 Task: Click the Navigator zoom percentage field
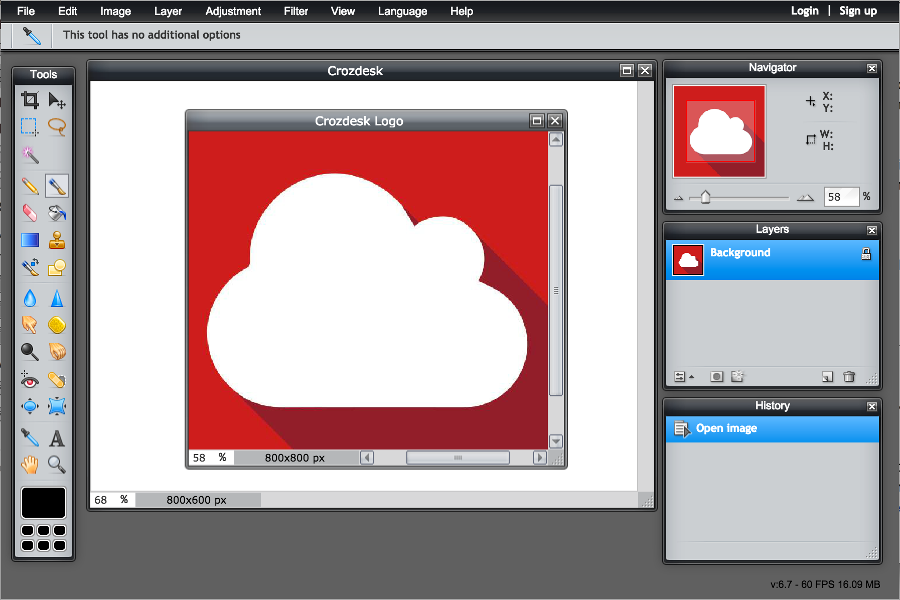coord(841,198)
